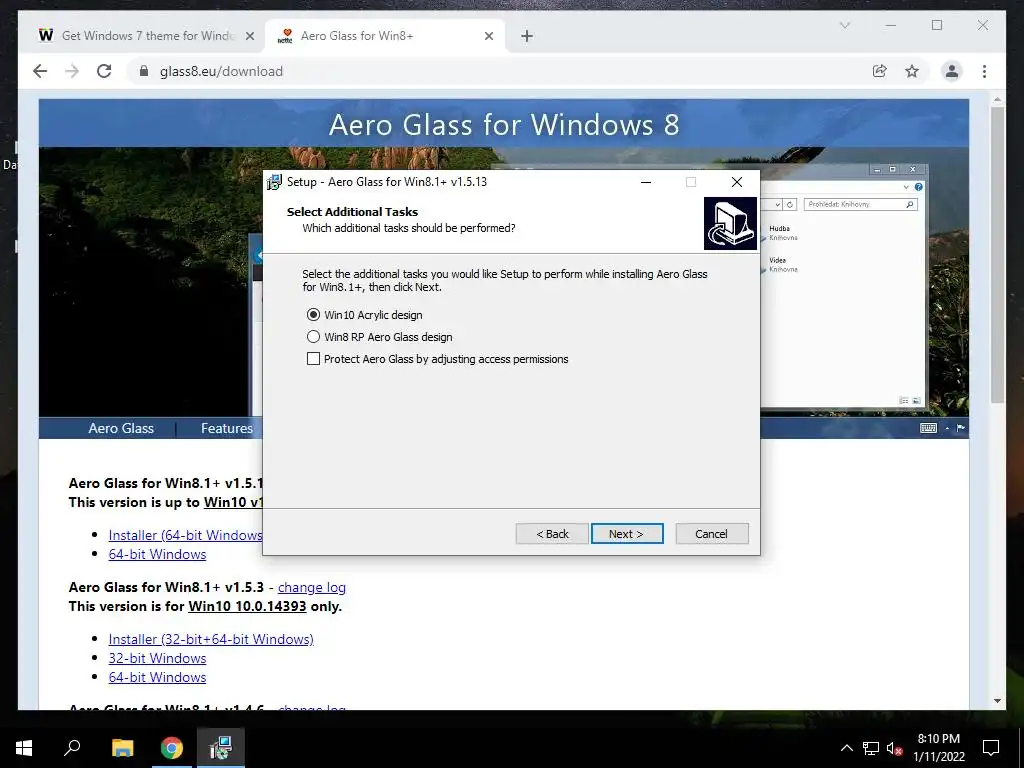Open the Aero Glass site menu item
The image size is (1024, 768).
click(121, 428)
